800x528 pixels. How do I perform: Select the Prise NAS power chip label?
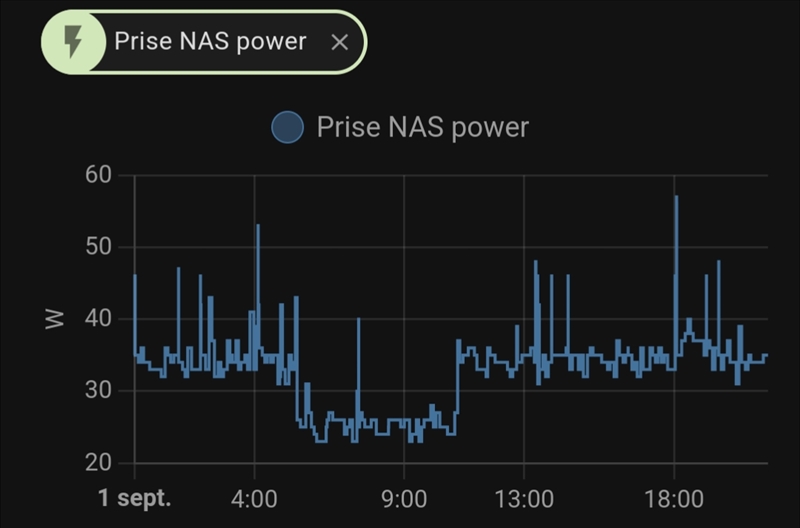[210, 42]
